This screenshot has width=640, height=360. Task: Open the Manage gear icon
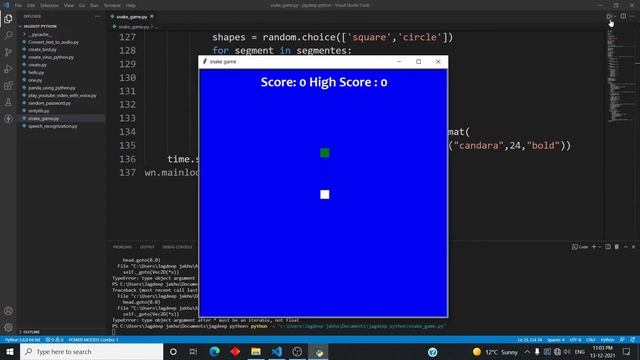[x=8, y=327]
